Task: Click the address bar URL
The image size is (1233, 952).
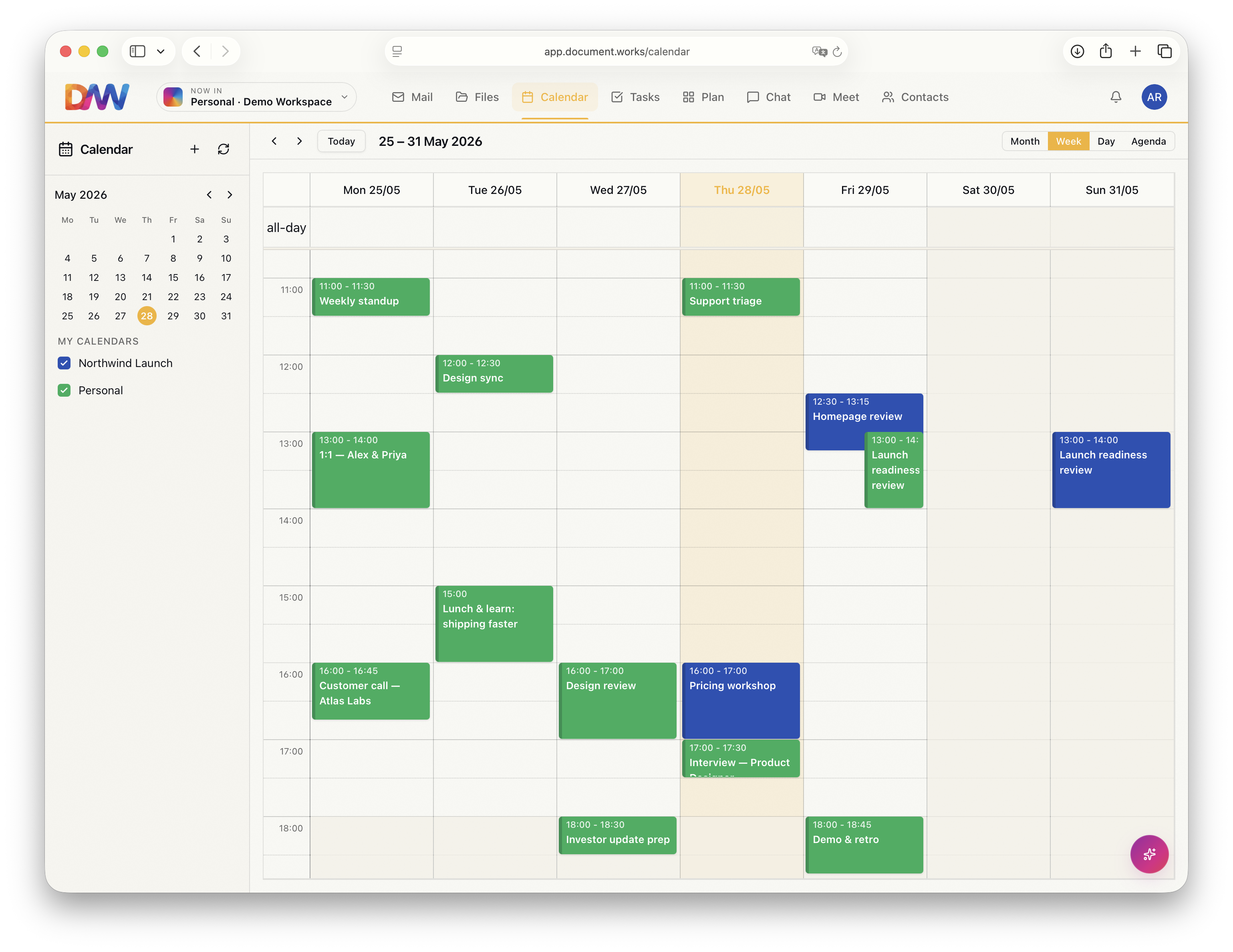Action: (616, 51)
